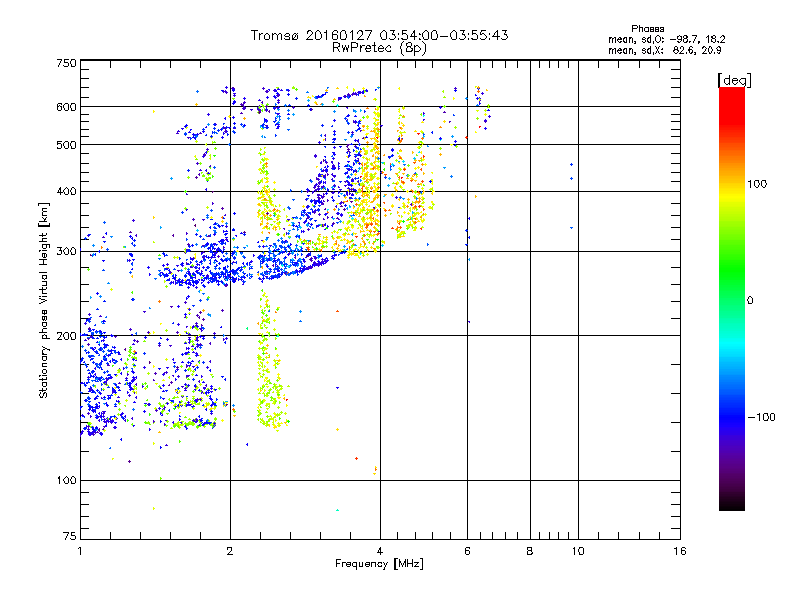Click the x-axis label 'Frequency [MHz]'
Image resolution: width=800 pixels, height=600 pixels.
[379, 564]
